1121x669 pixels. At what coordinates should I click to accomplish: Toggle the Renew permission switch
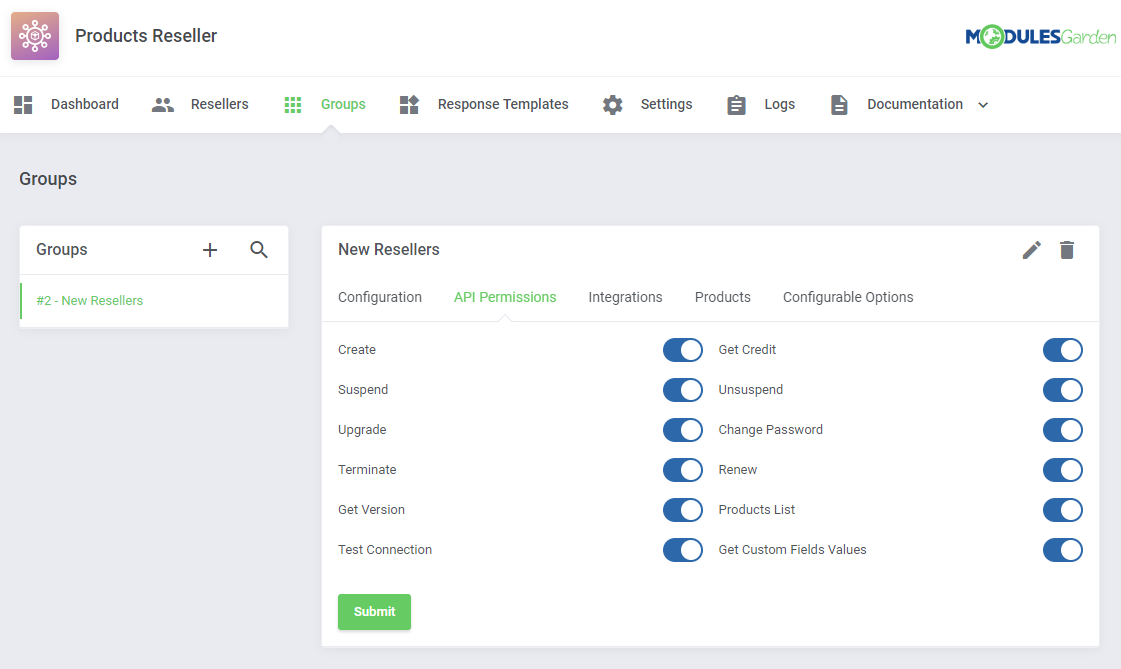(x=1063, y=470)
